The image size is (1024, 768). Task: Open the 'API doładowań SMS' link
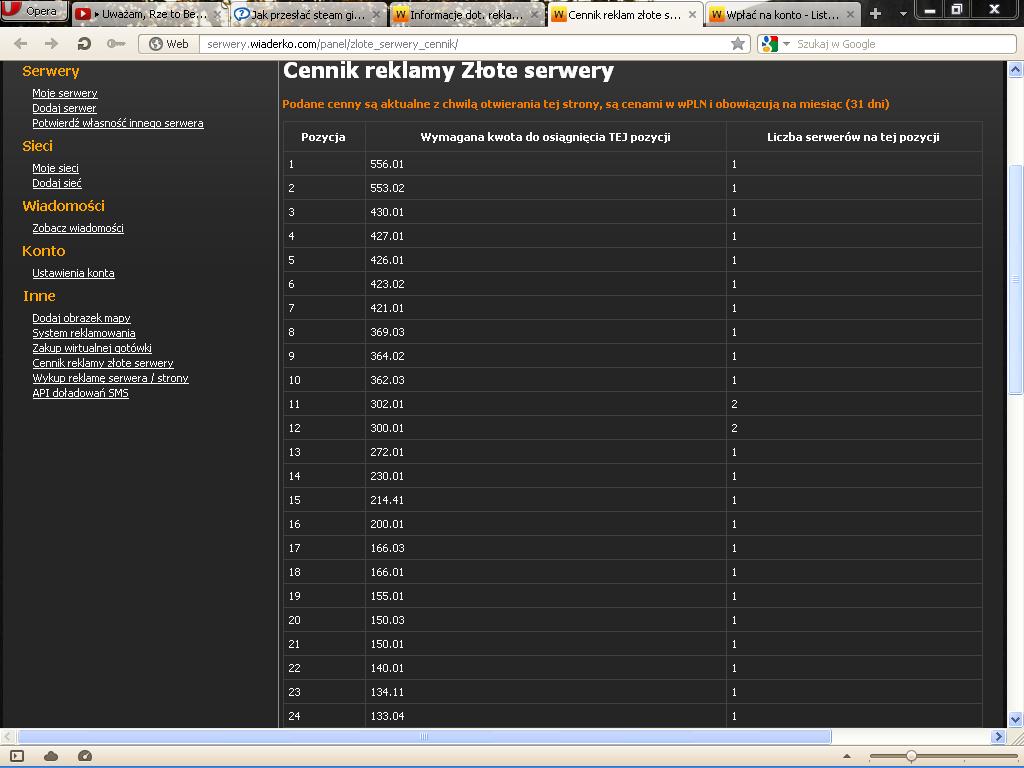tap(80, 394)
